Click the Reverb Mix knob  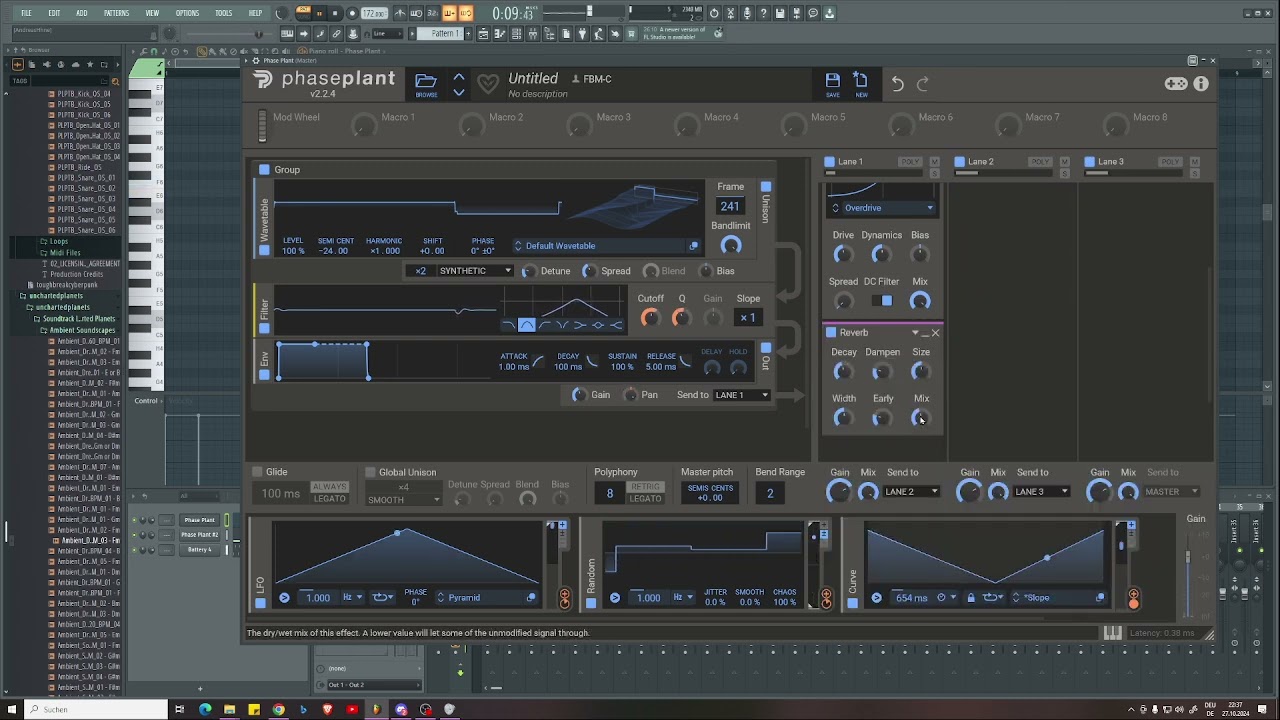[920, 418]
